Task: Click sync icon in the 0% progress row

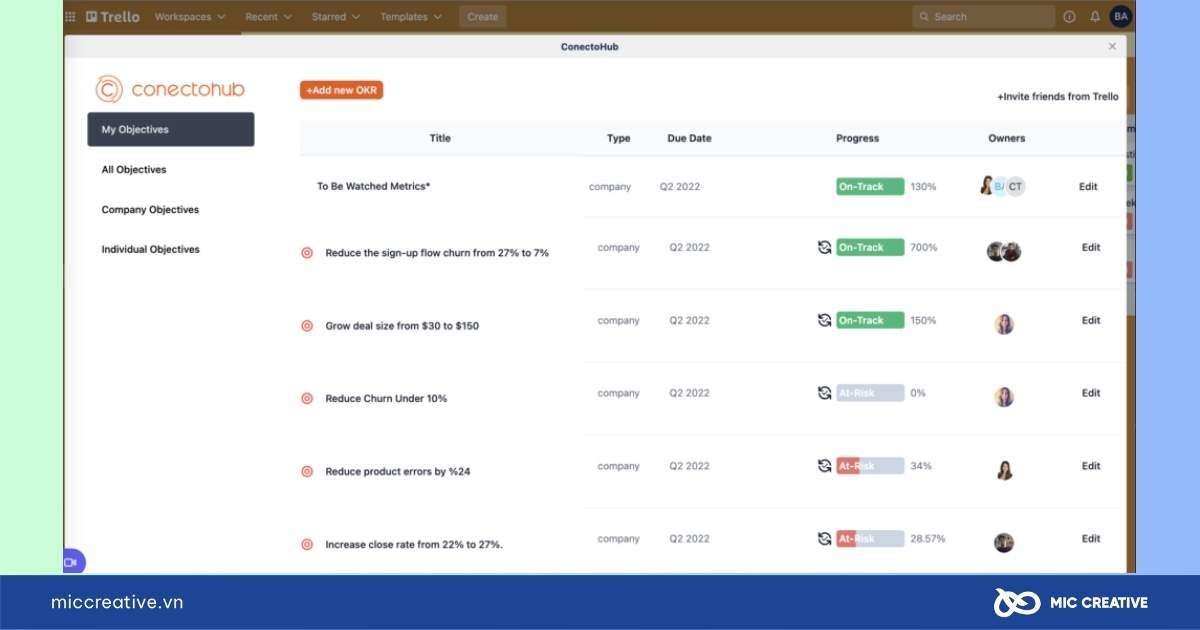Action: 824,393
